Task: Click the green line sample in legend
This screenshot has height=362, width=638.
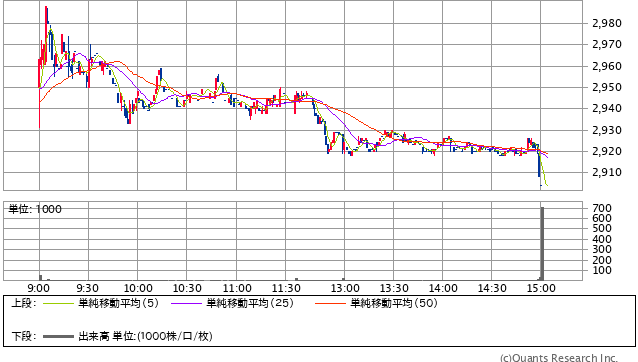Action: click(58, 303)
